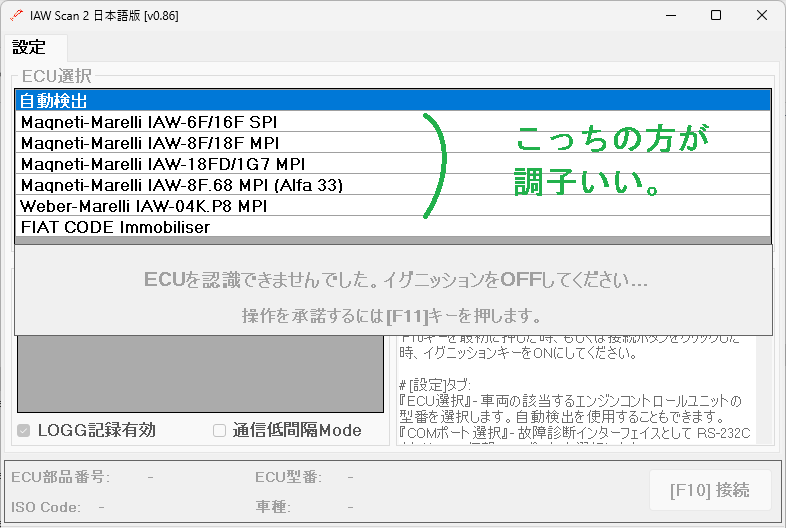Click the [F11]キー confirmation message line
This screenshot has width=786, height=528.
[391, 316]
